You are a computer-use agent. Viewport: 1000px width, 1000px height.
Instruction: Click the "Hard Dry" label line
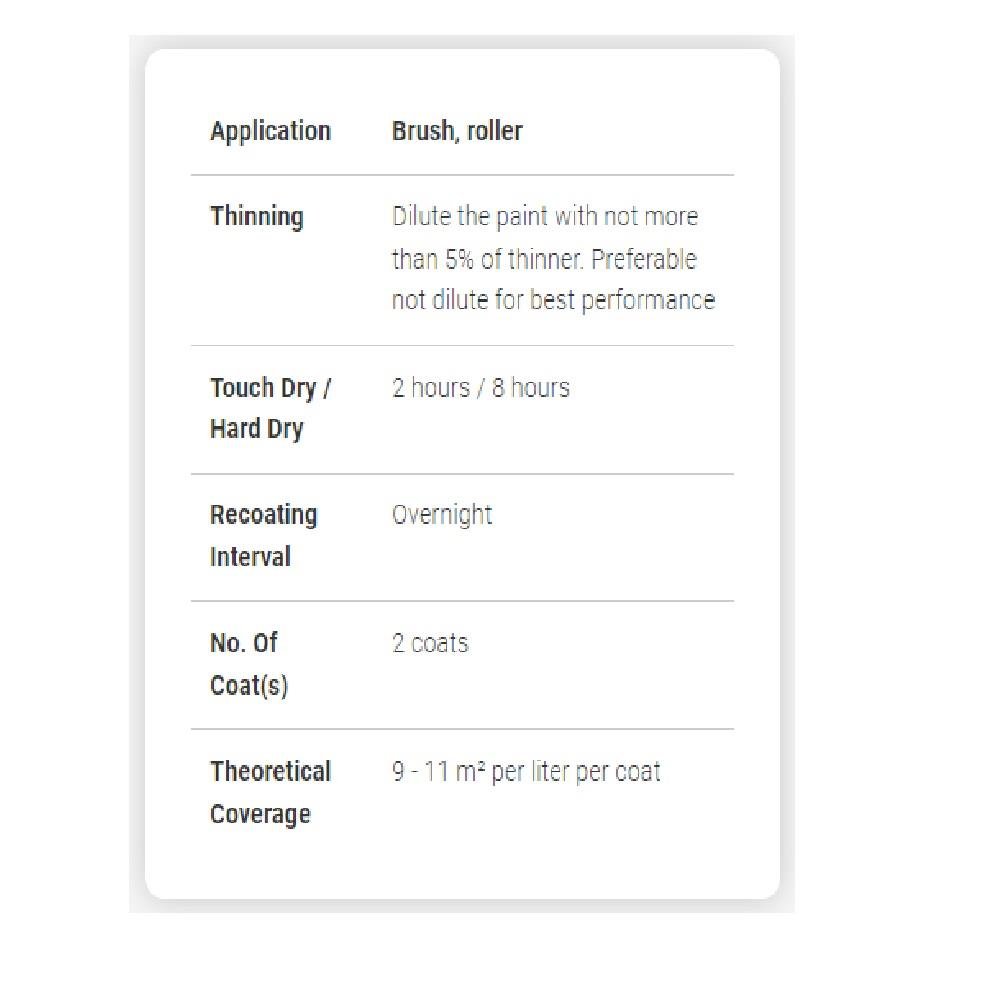pos(256,429)
